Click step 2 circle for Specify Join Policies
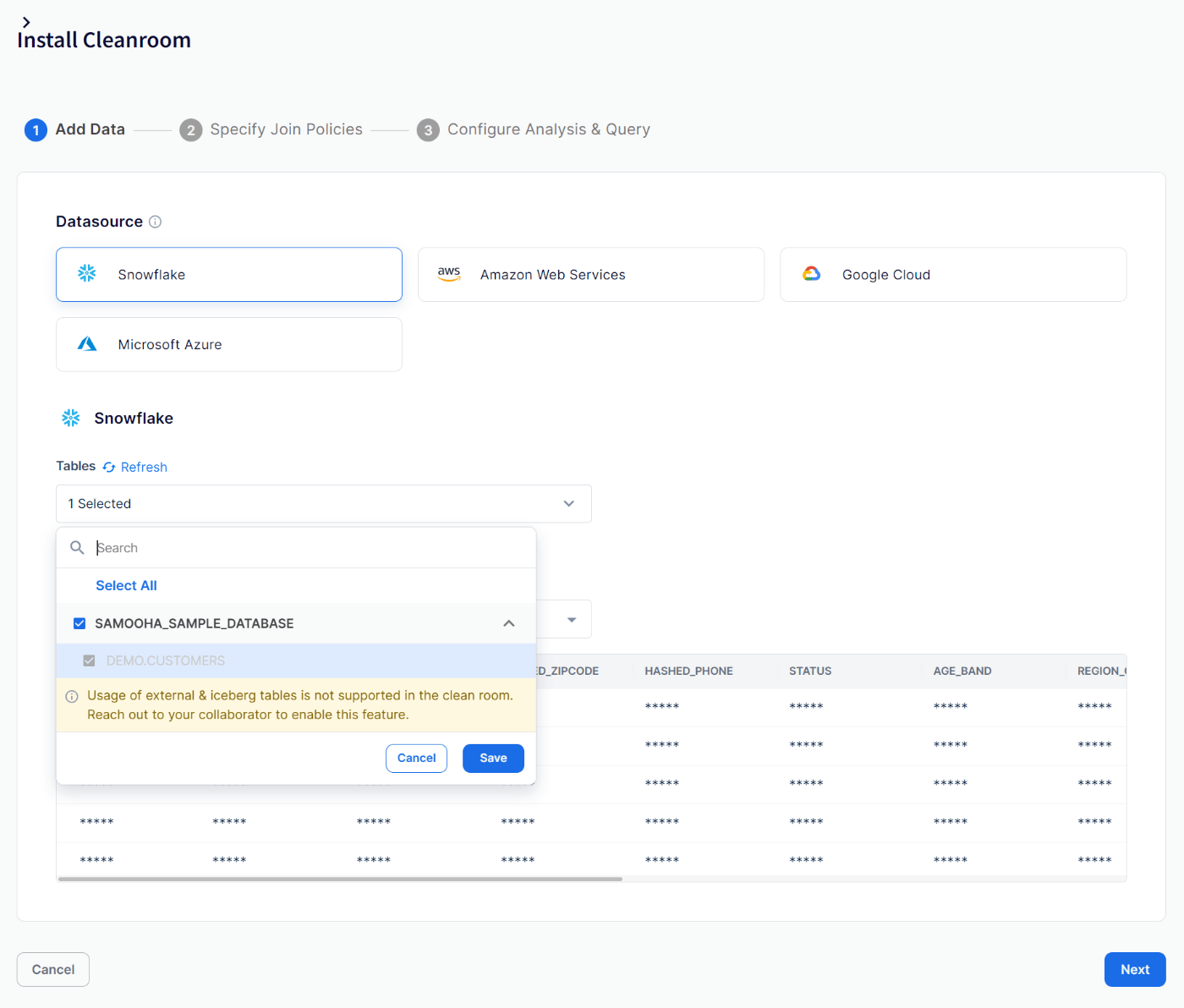The height and width of the screenshot is (1008, 1184). click(x=191, y=129)
